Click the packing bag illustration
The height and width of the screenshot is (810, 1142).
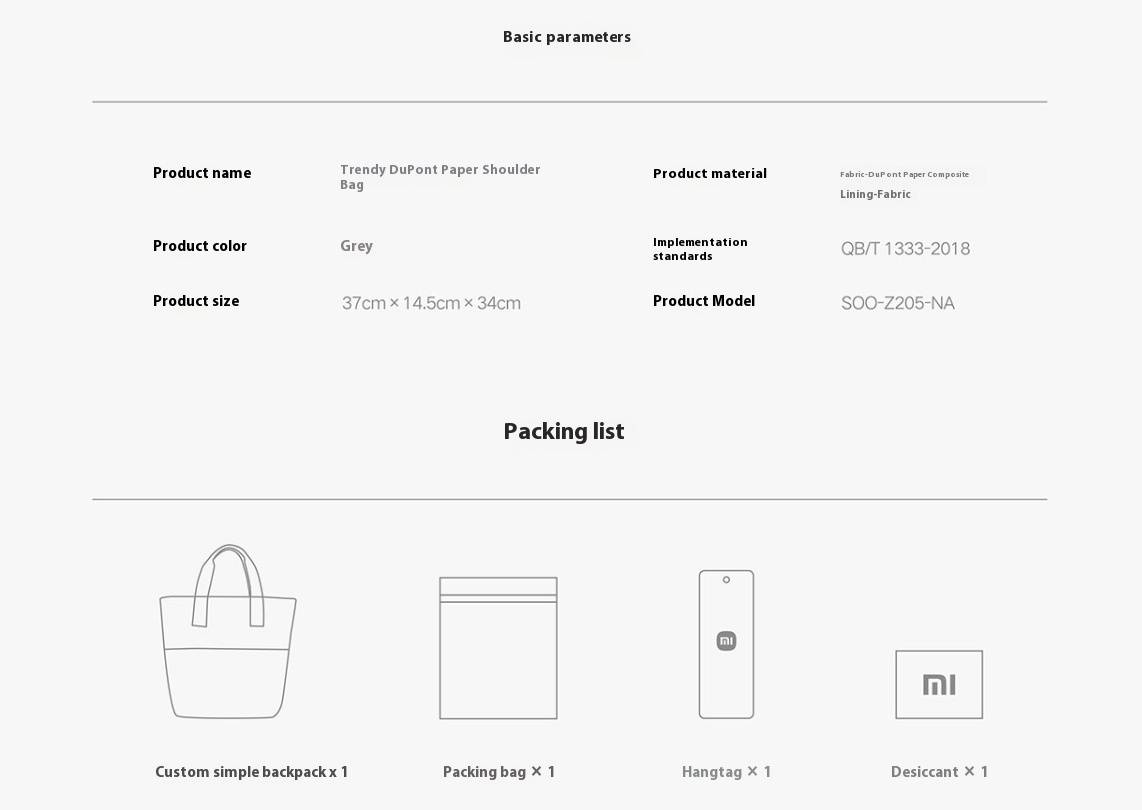click(498, 648)
